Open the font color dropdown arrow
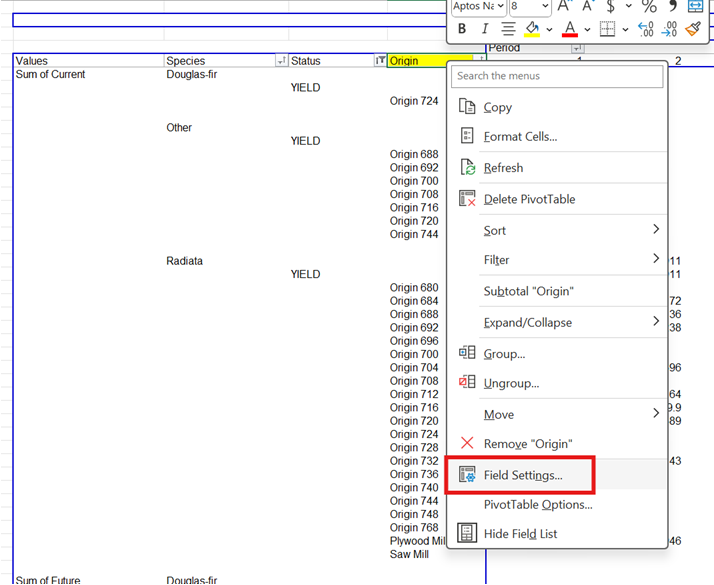Viewport: 714px width, 585px height. [x=587, y=30]
